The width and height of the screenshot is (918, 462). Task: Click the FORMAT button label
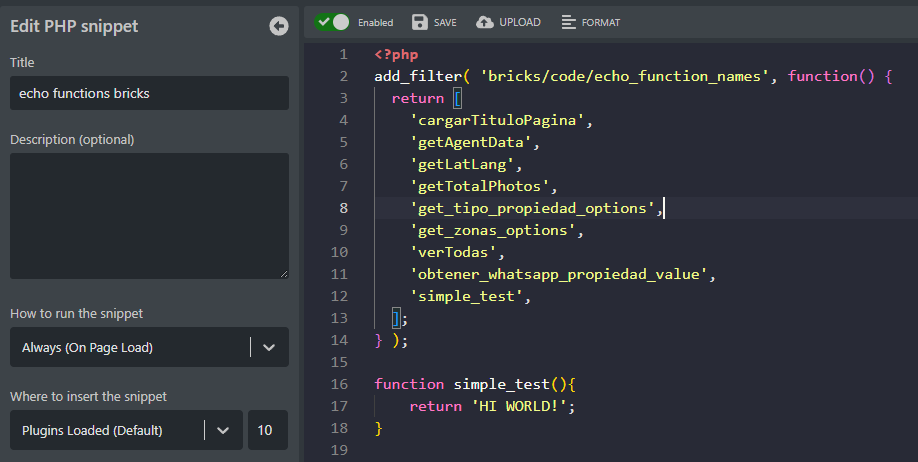(x=601, y=23)
